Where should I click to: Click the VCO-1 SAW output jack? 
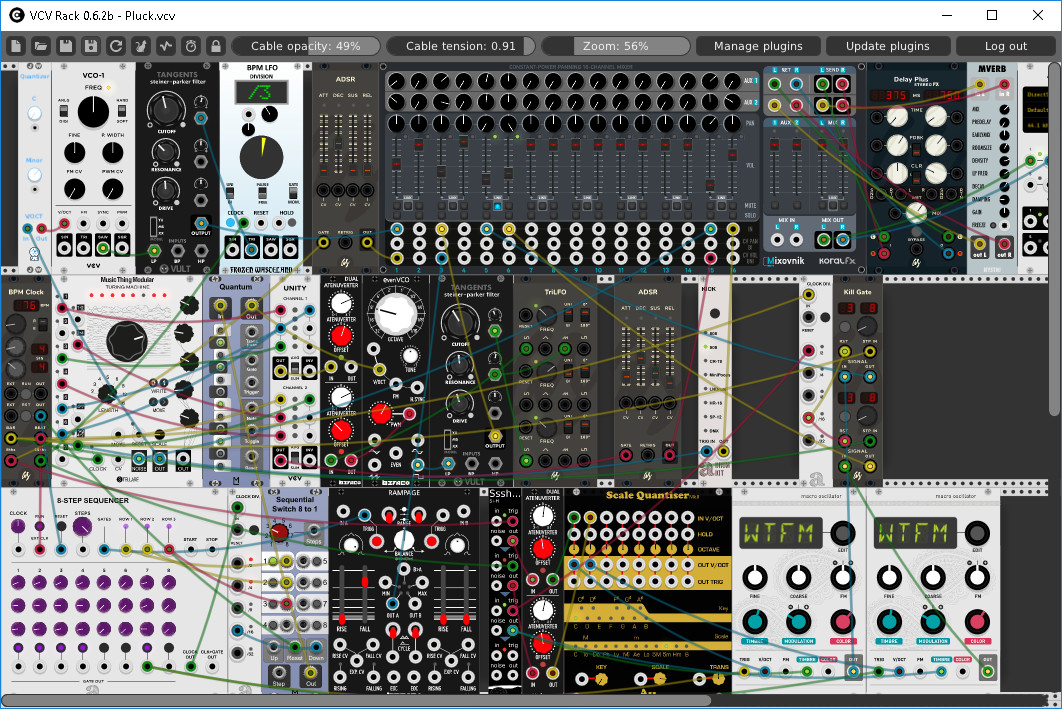coord(103,247)
